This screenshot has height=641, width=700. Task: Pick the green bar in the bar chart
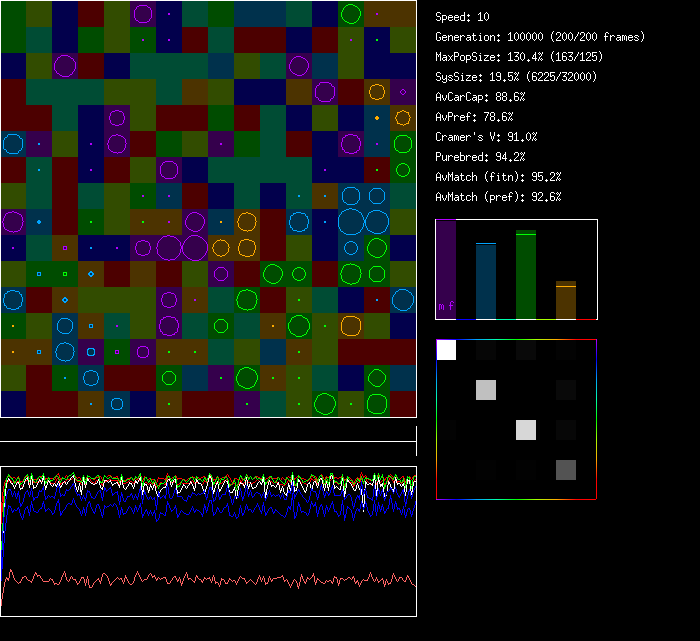point(526,276)
